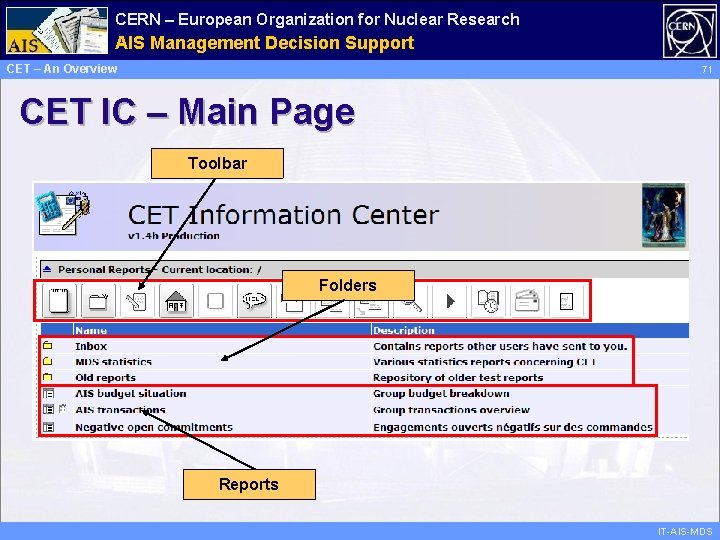The image size is (720, 540).
Task: Click the 'Group transactions overview' description
Action: (451, 410)
